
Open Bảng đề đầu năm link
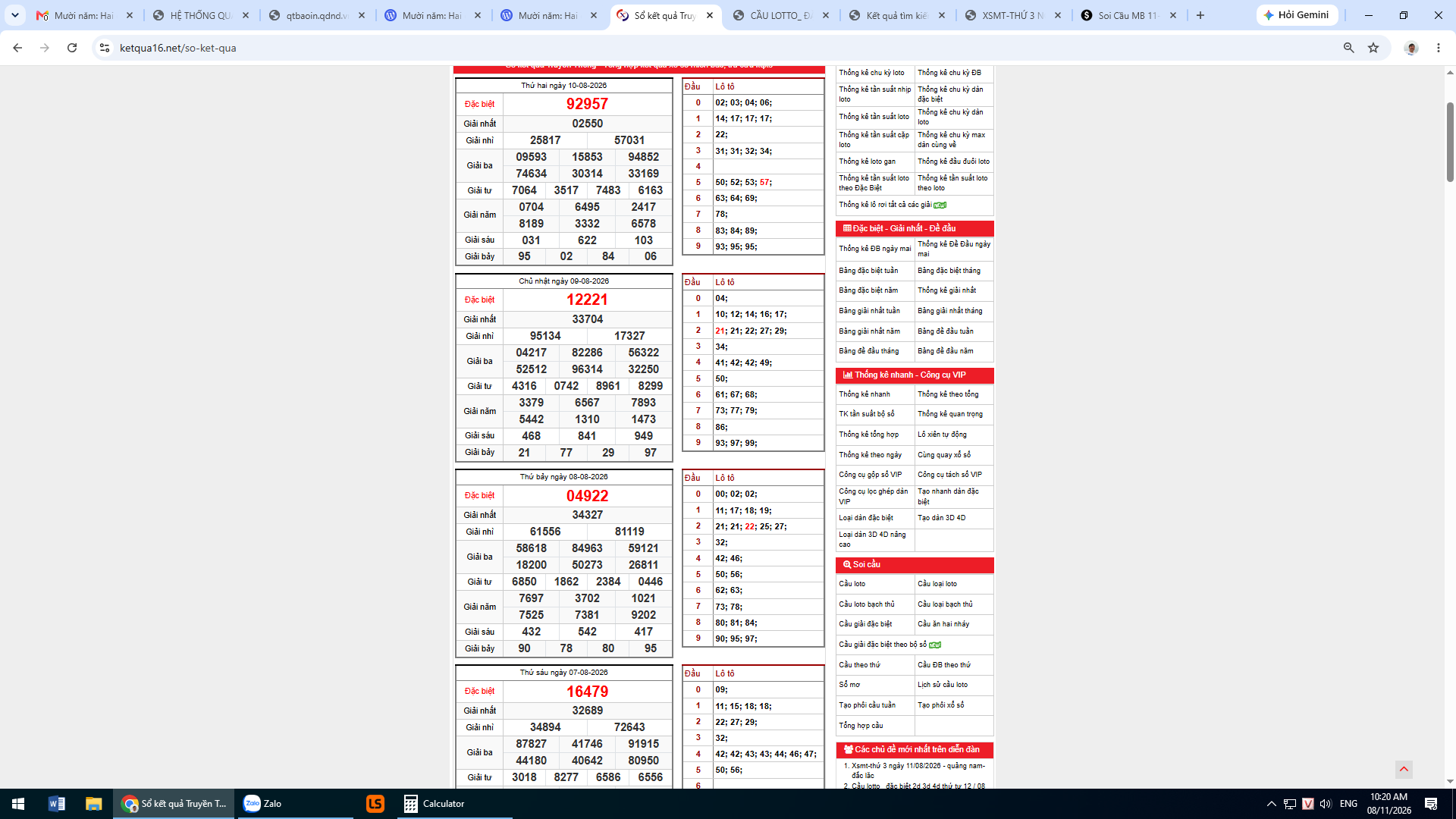[945, 351]
